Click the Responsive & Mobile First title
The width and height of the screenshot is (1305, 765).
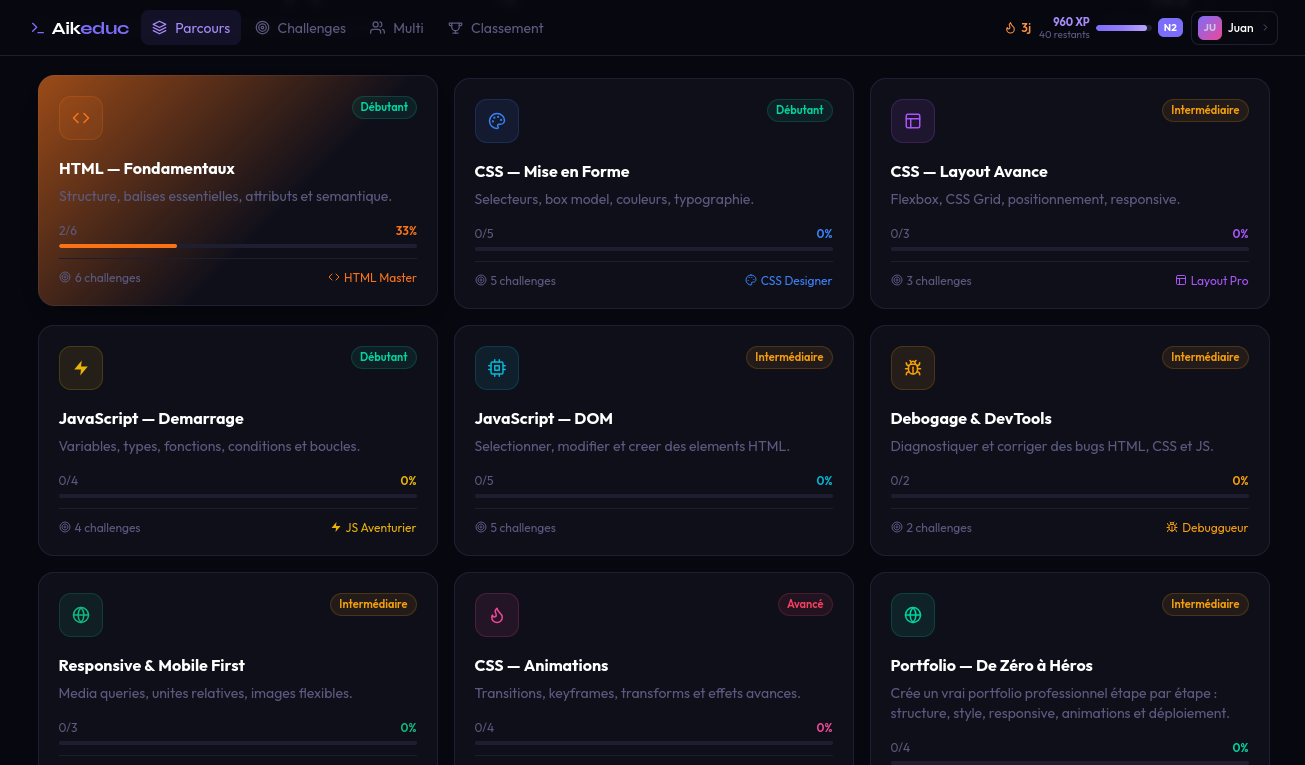pos(152,666)
